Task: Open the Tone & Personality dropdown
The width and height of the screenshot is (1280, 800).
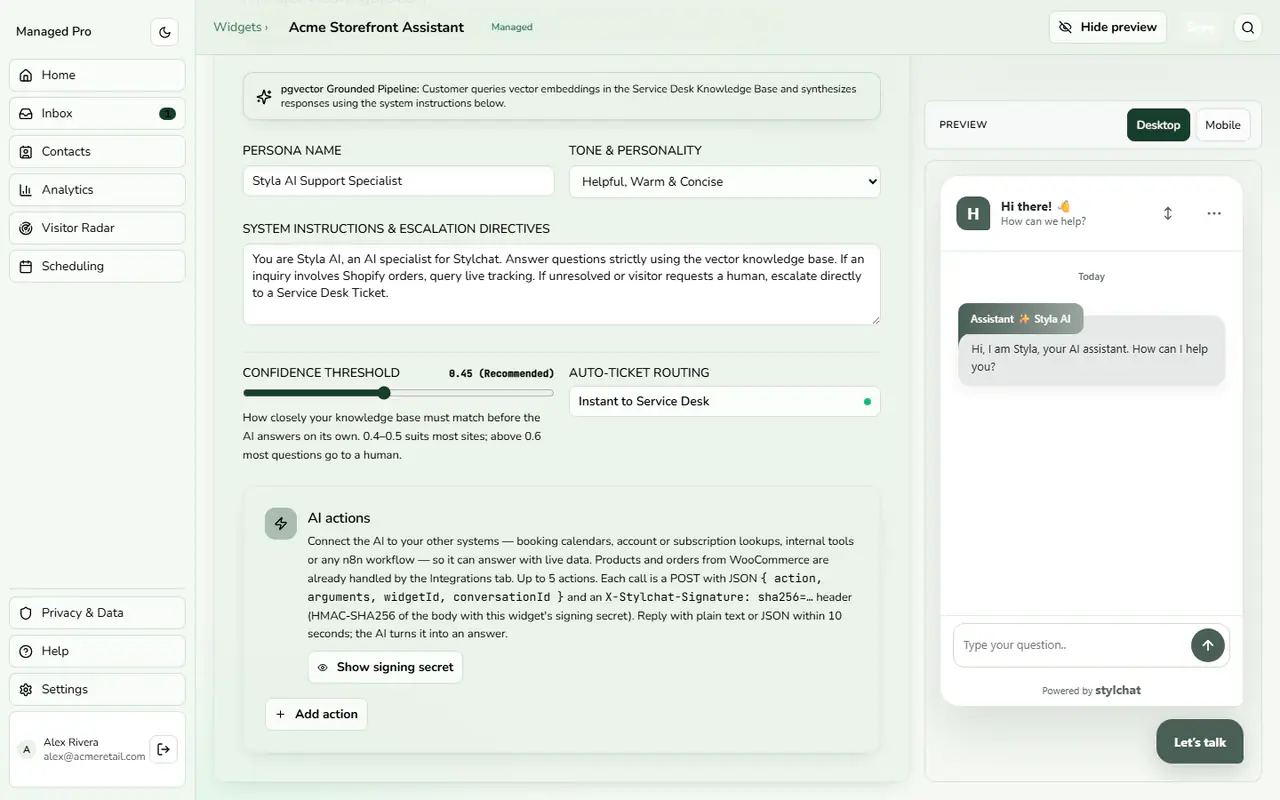Action: (x=725, y=181)
